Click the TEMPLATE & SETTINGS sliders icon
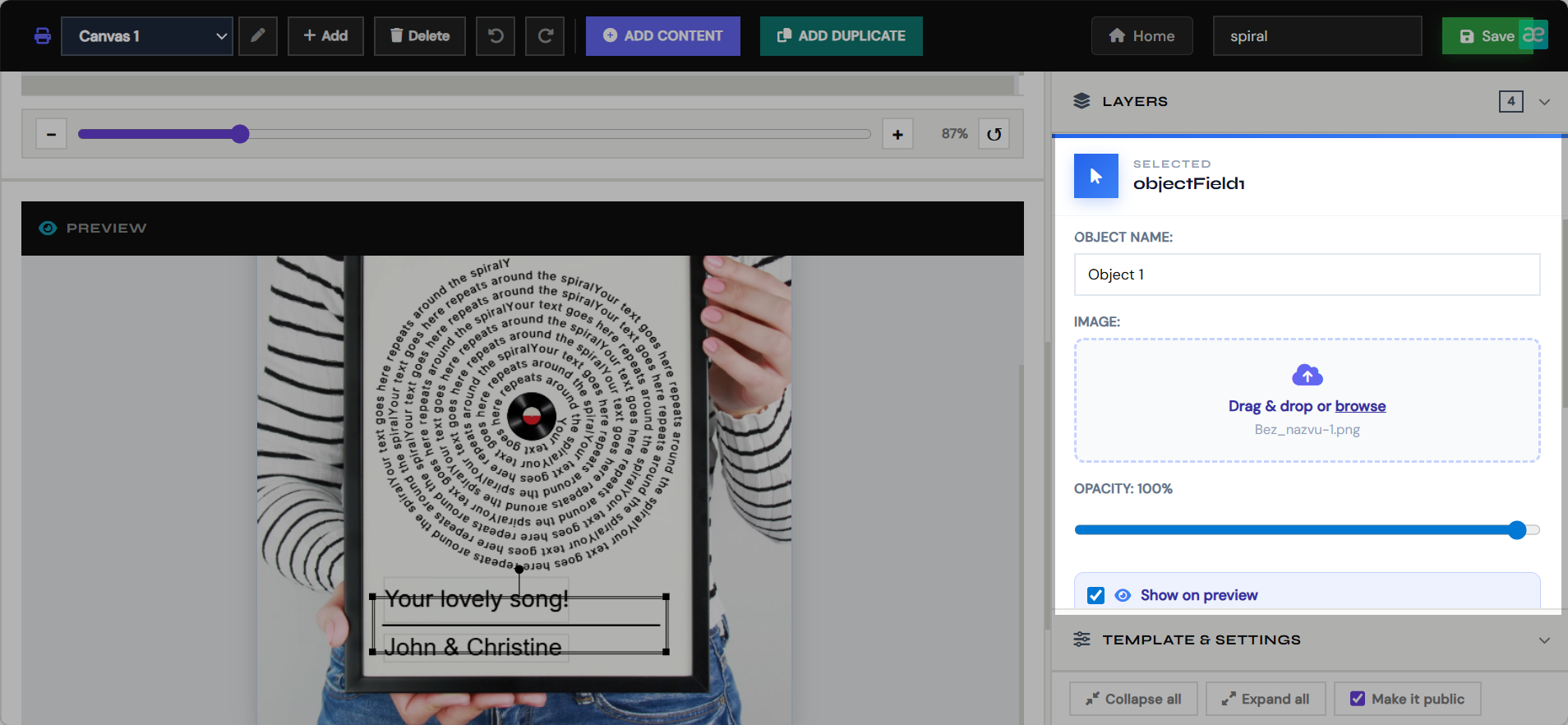Viewport: 1568px width, 725px height. tap(1081, 640)
